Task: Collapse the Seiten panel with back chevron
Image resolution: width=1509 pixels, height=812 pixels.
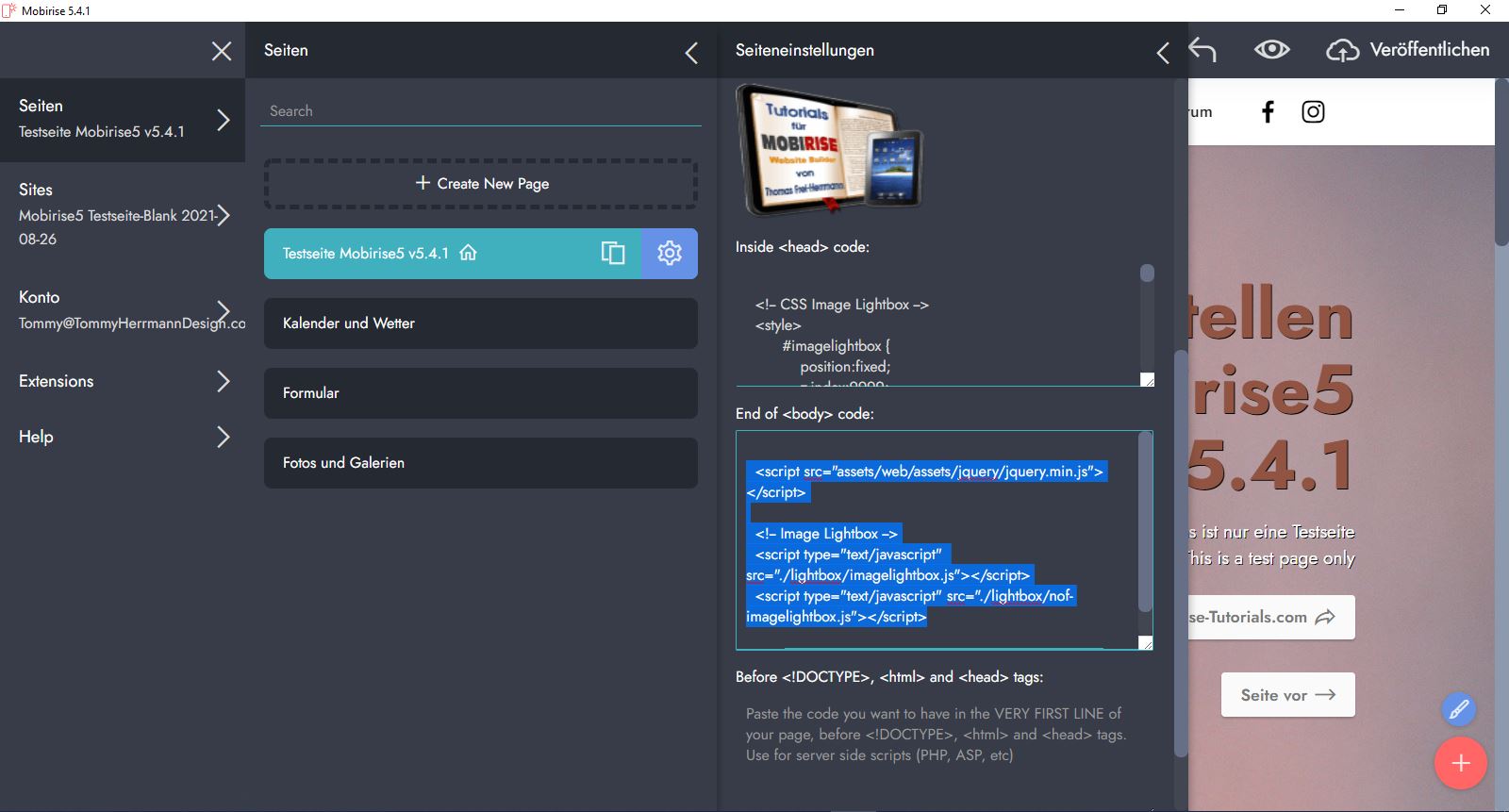Action: point(691,53)
